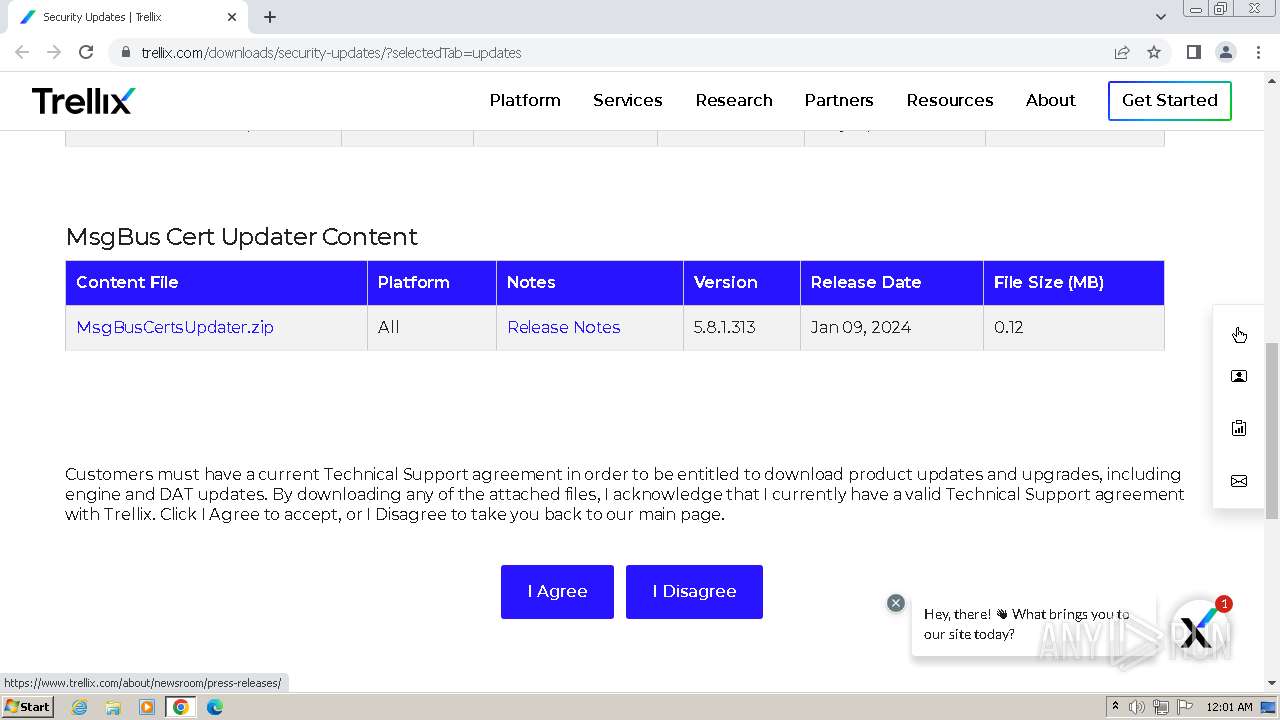1280x720 pixels.
Task: Switch to Chrome in the taskbar
Action: tap(181, 707)
